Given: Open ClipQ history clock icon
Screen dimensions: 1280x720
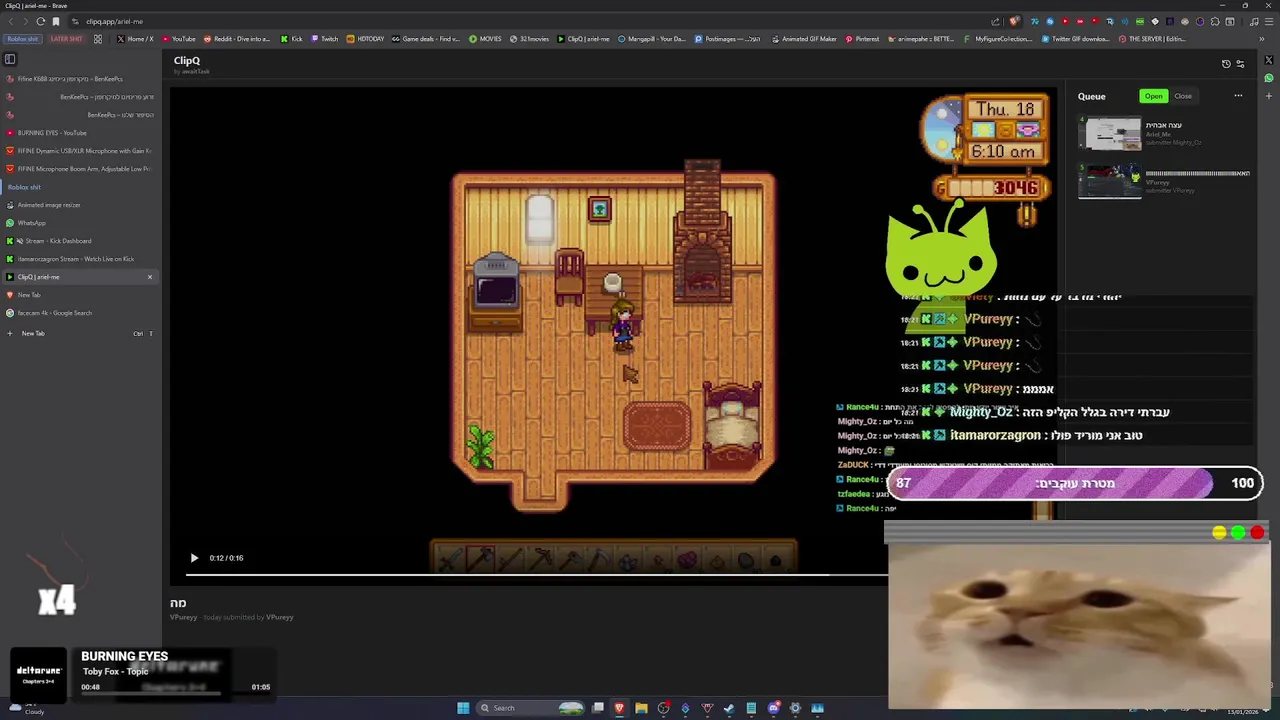Looking at the screenshot, I should 1226,64.
